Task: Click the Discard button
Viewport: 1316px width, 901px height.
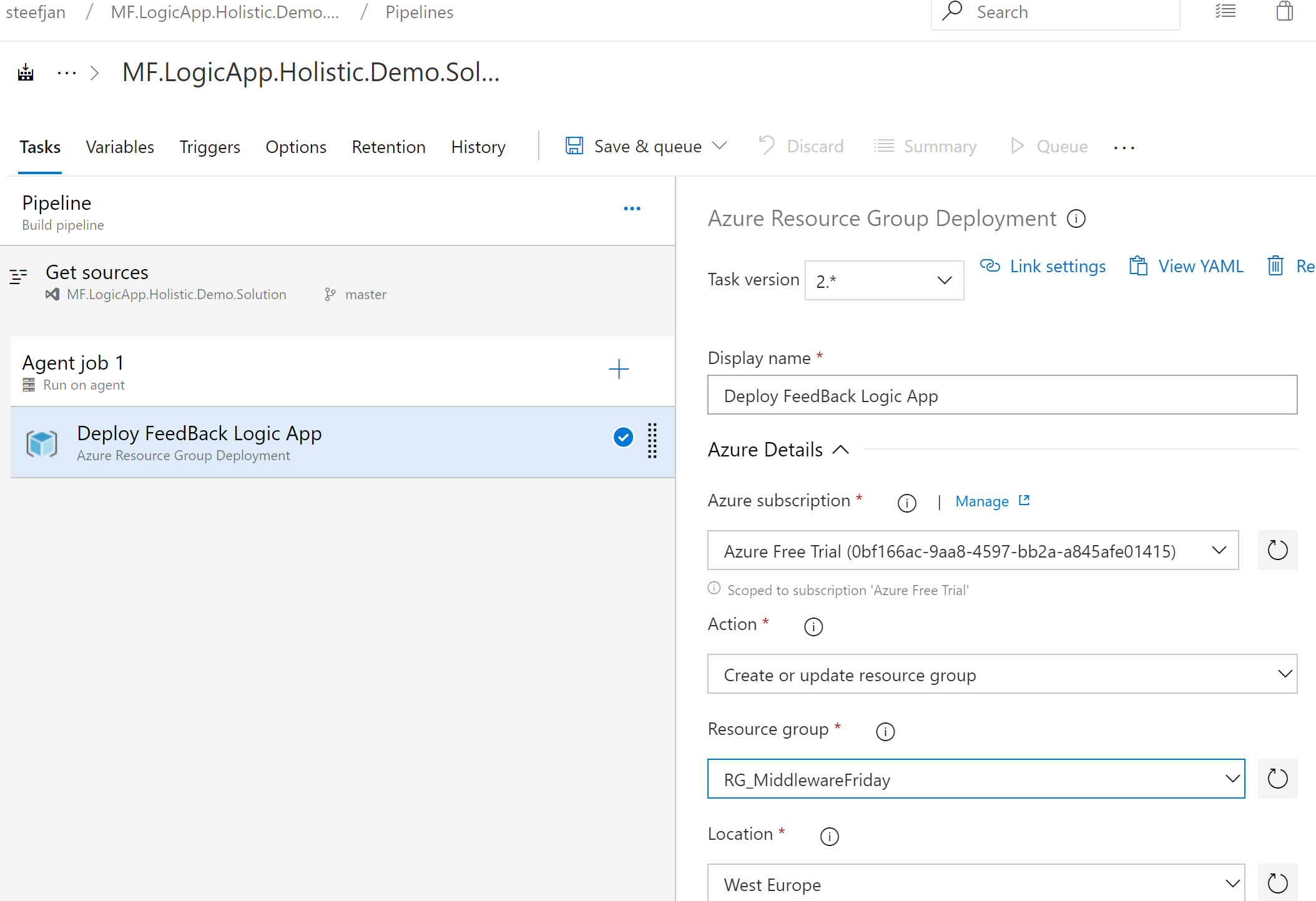Action: pyautogui.click(x=801, y=146)
